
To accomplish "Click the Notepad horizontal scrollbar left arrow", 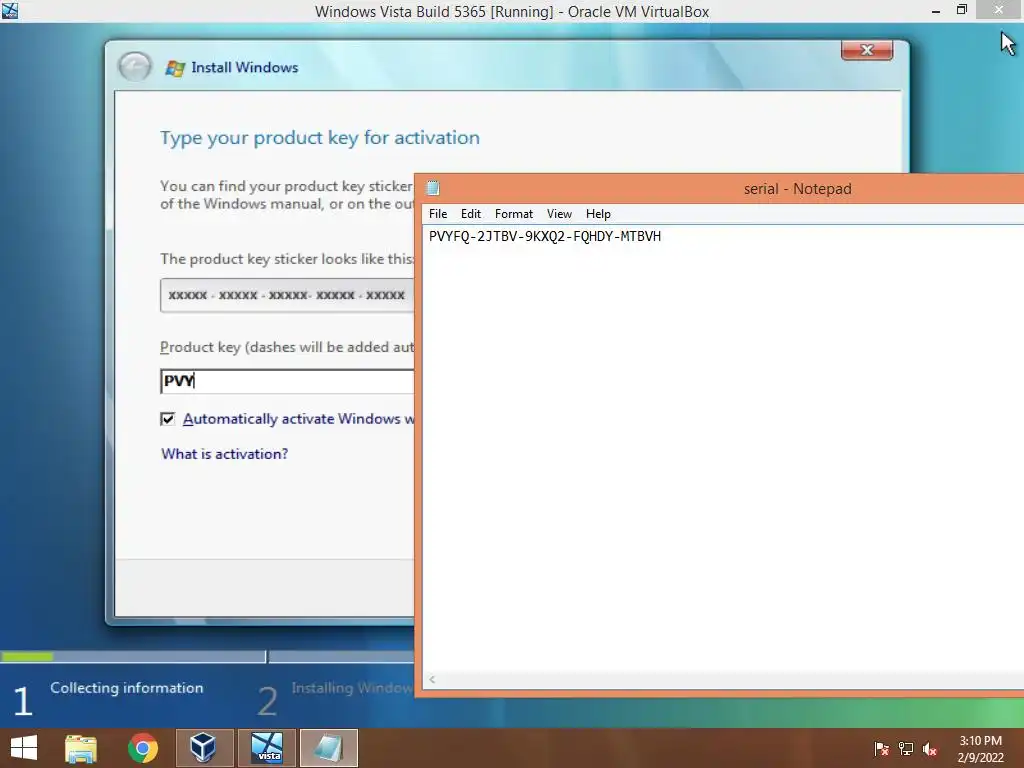I will 432,680.
